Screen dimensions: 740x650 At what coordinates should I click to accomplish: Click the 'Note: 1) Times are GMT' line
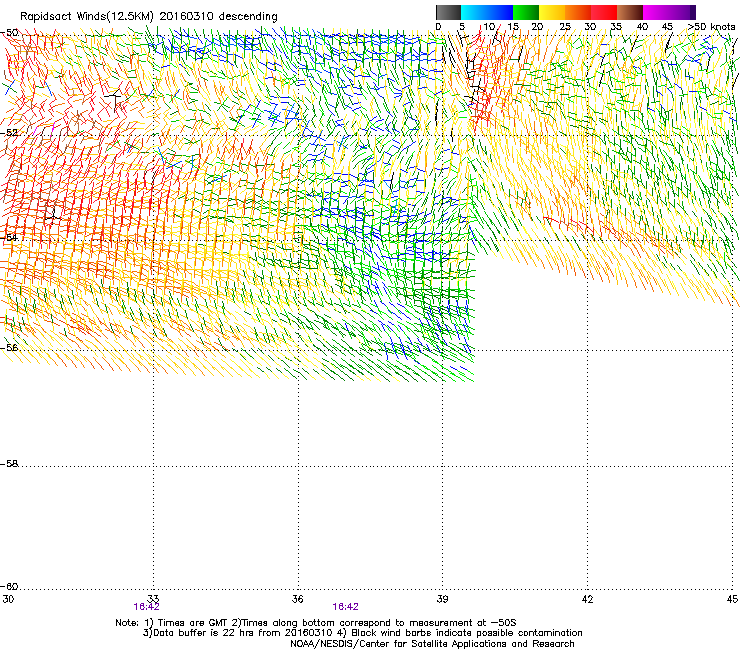(316, 623)
